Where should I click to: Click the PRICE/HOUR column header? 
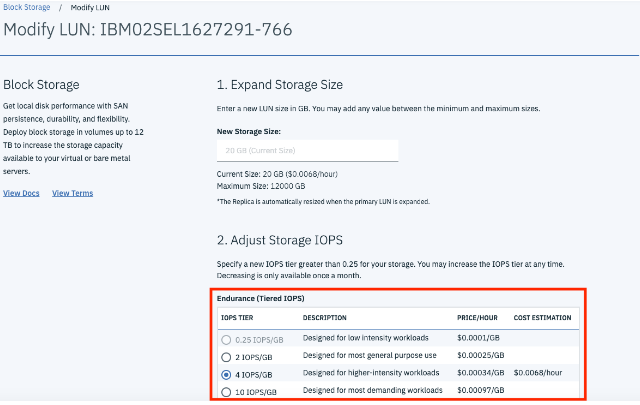point(477,318)
